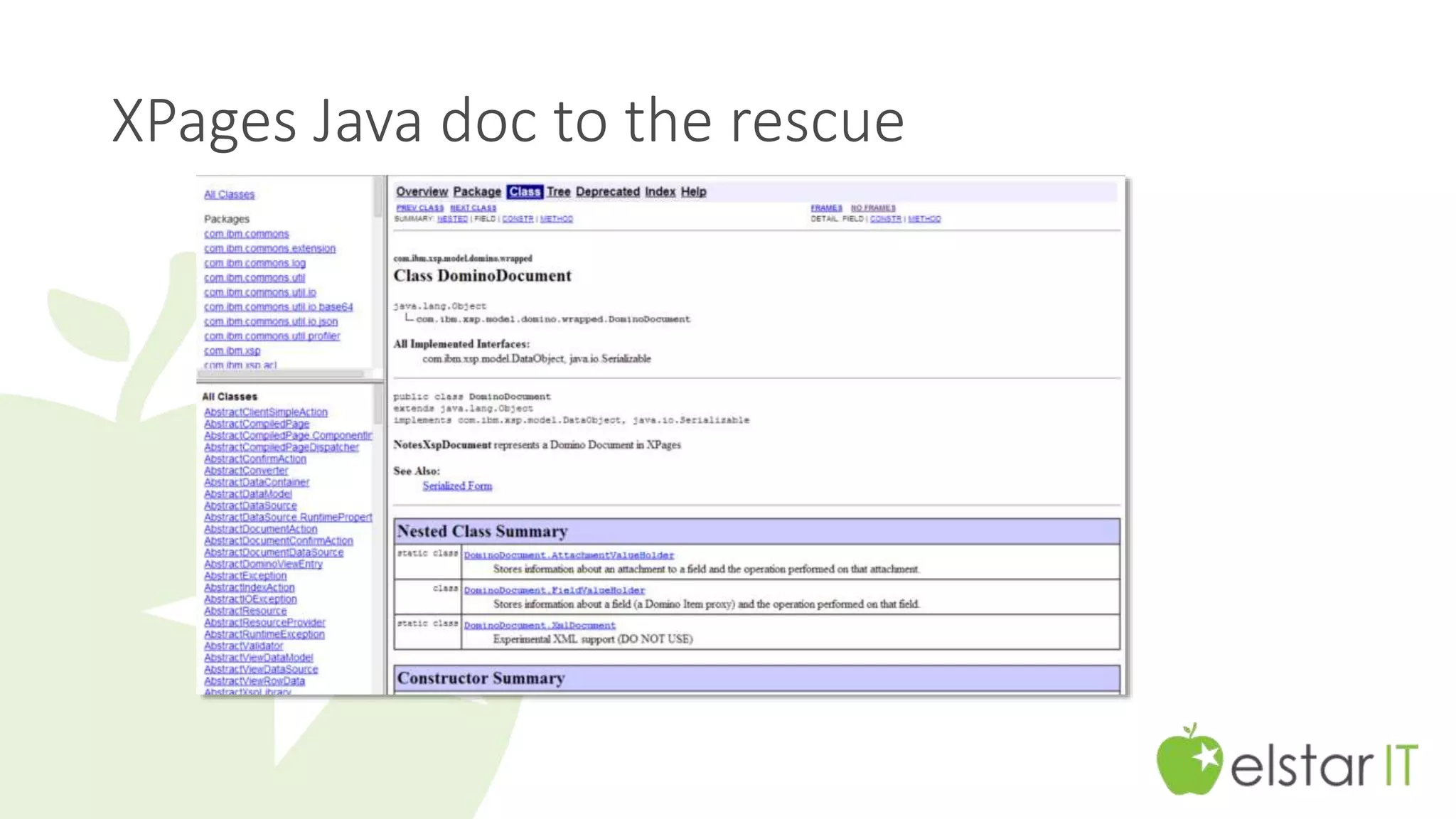
Task: Switch to NO FRAMES view
Action: 873,208
